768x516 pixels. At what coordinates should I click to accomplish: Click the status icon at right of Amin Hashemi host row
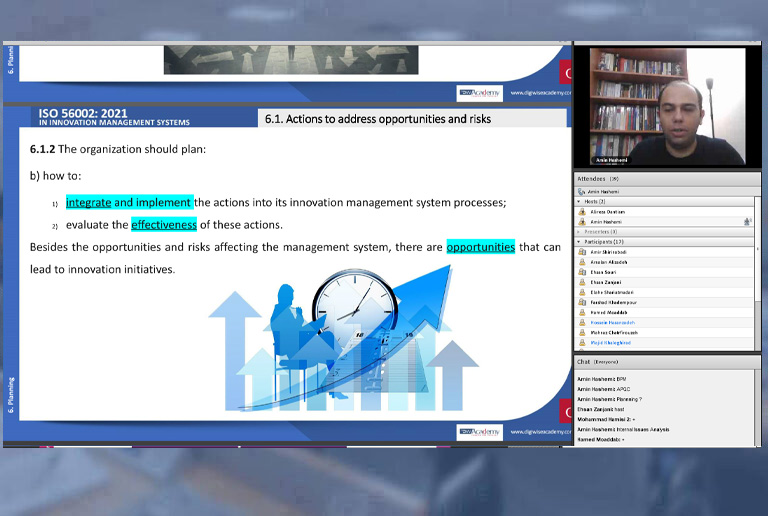747,222
